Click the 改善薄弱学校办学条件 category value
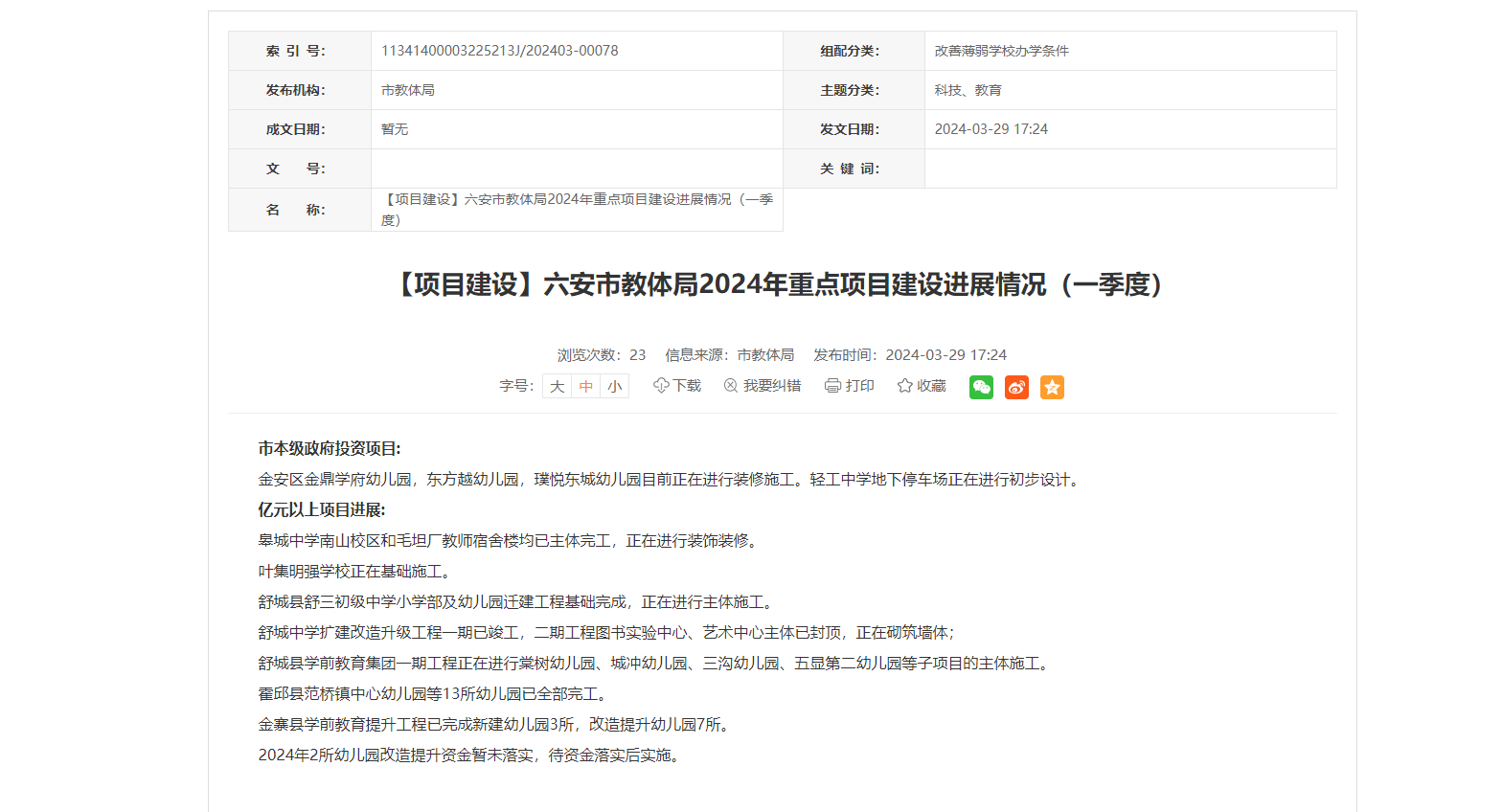Screen dimensions: 1503x812 tap(1001, 51)
